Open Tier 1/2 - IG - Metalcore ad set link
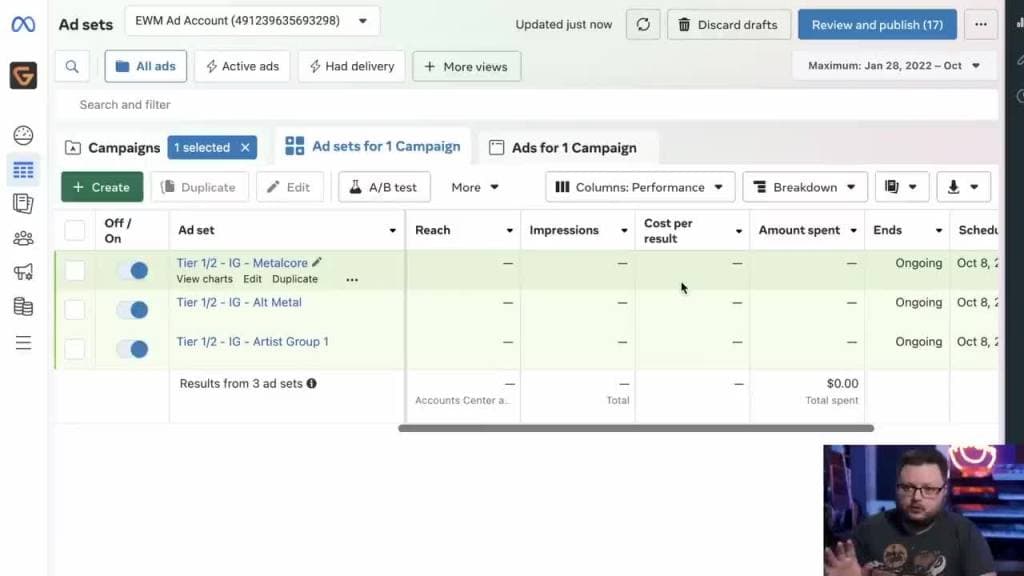This screenshot has width=1024, height=576. (242, 263)
